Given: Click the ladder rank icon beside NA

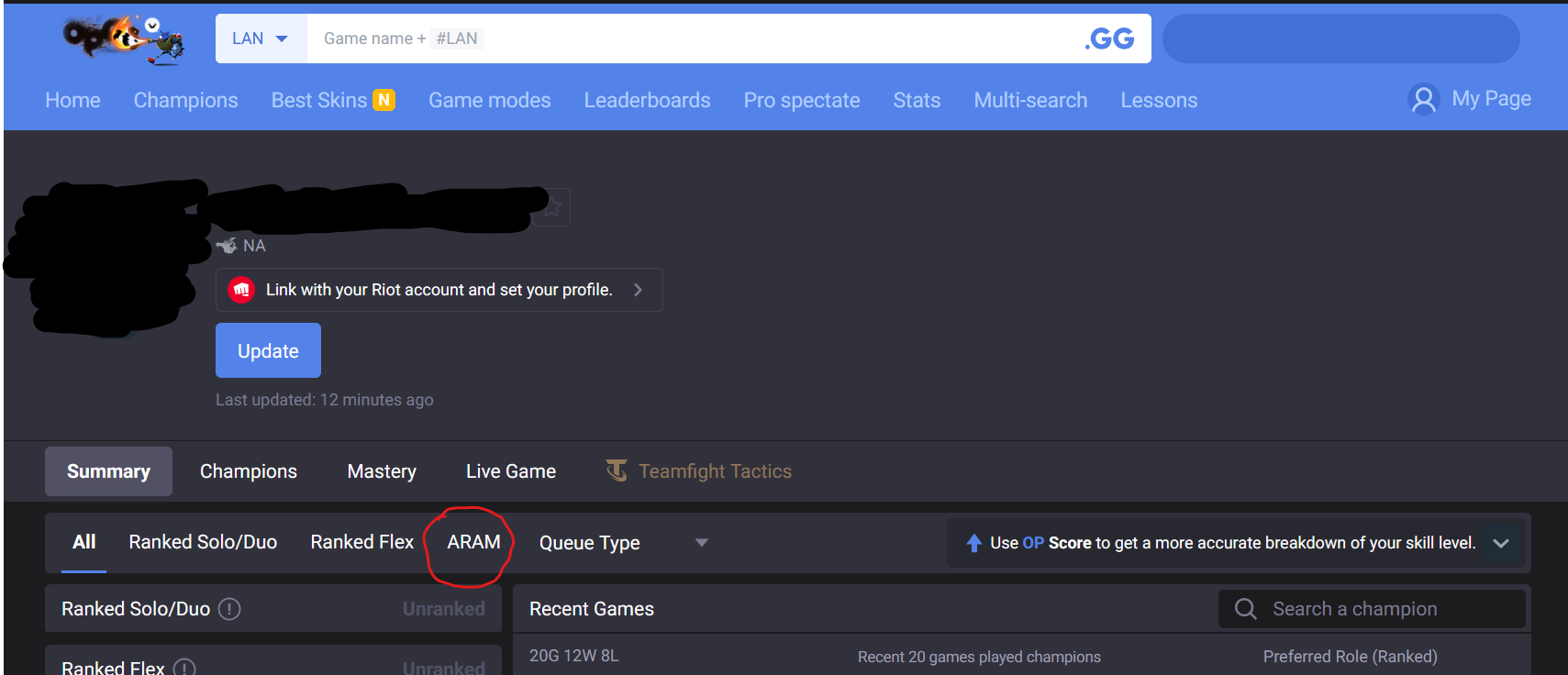Looking at the screenshot, I should point(226,246).
